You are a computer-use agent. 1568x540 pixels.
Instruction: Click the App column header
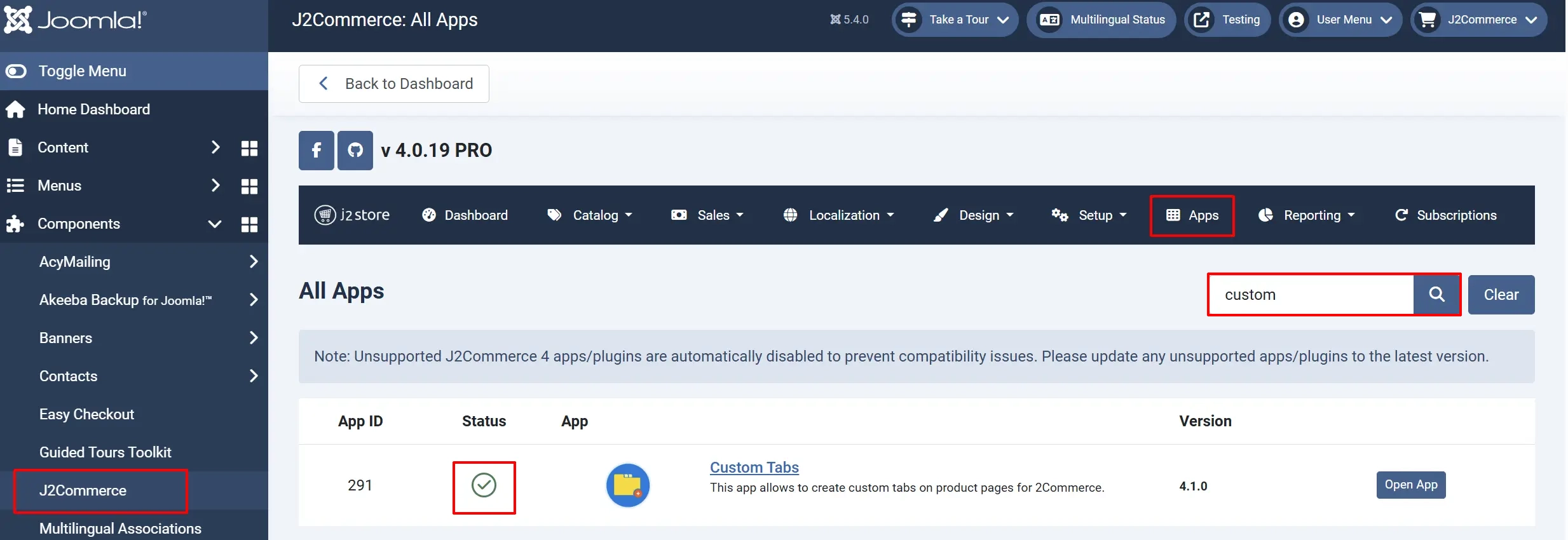coord(575,421)
